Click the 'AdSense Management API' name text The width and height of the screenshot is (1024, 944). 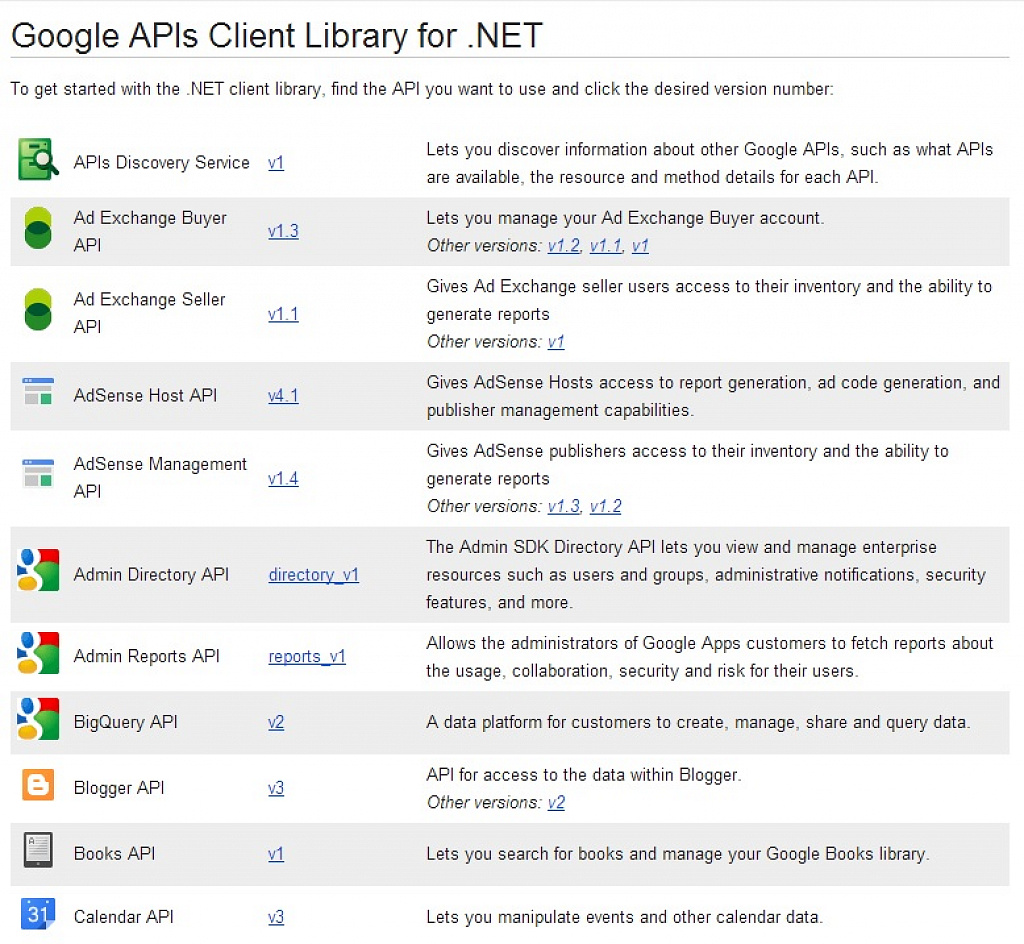160,477
